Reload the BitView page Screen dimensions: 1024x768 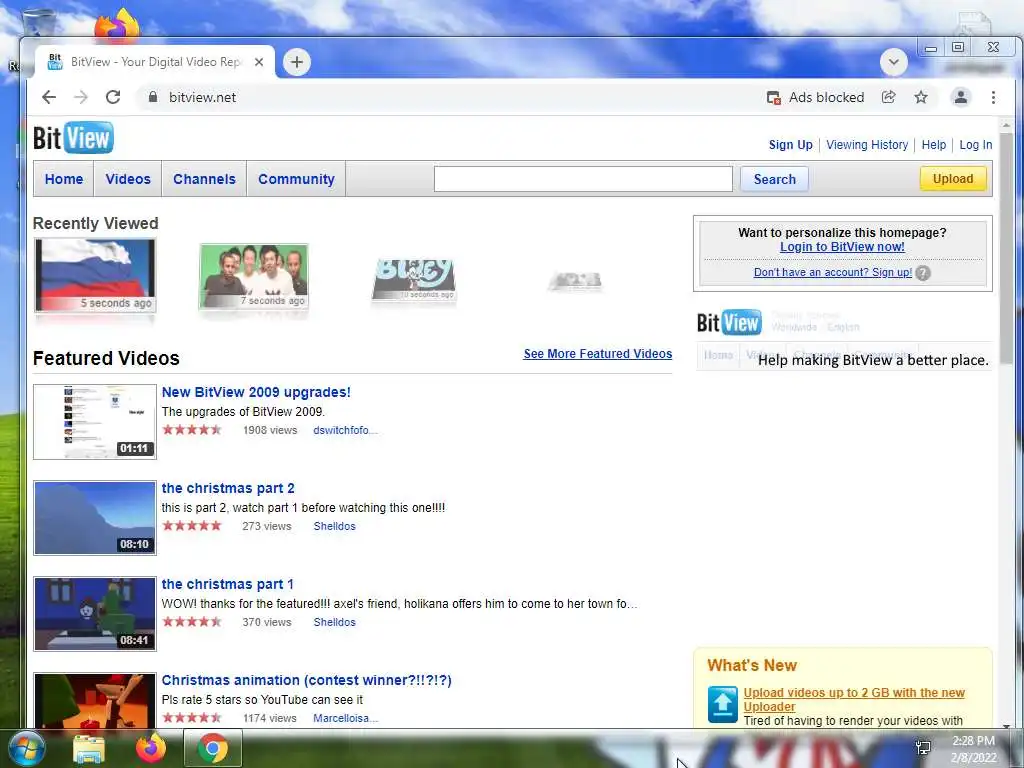[x=113, y=97]
